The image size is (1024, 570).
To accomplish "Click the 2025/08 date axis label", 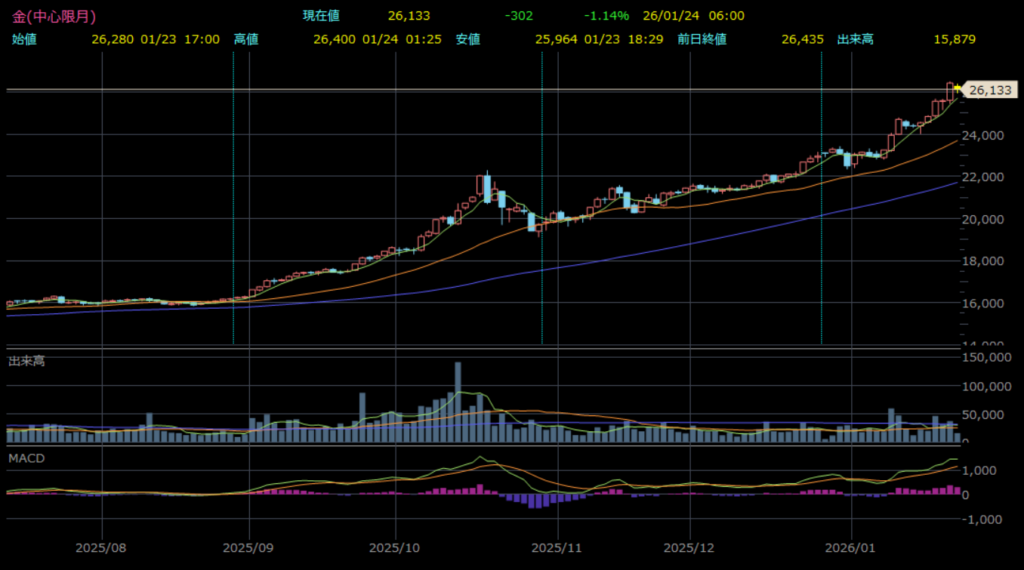I will coord(103,548).
